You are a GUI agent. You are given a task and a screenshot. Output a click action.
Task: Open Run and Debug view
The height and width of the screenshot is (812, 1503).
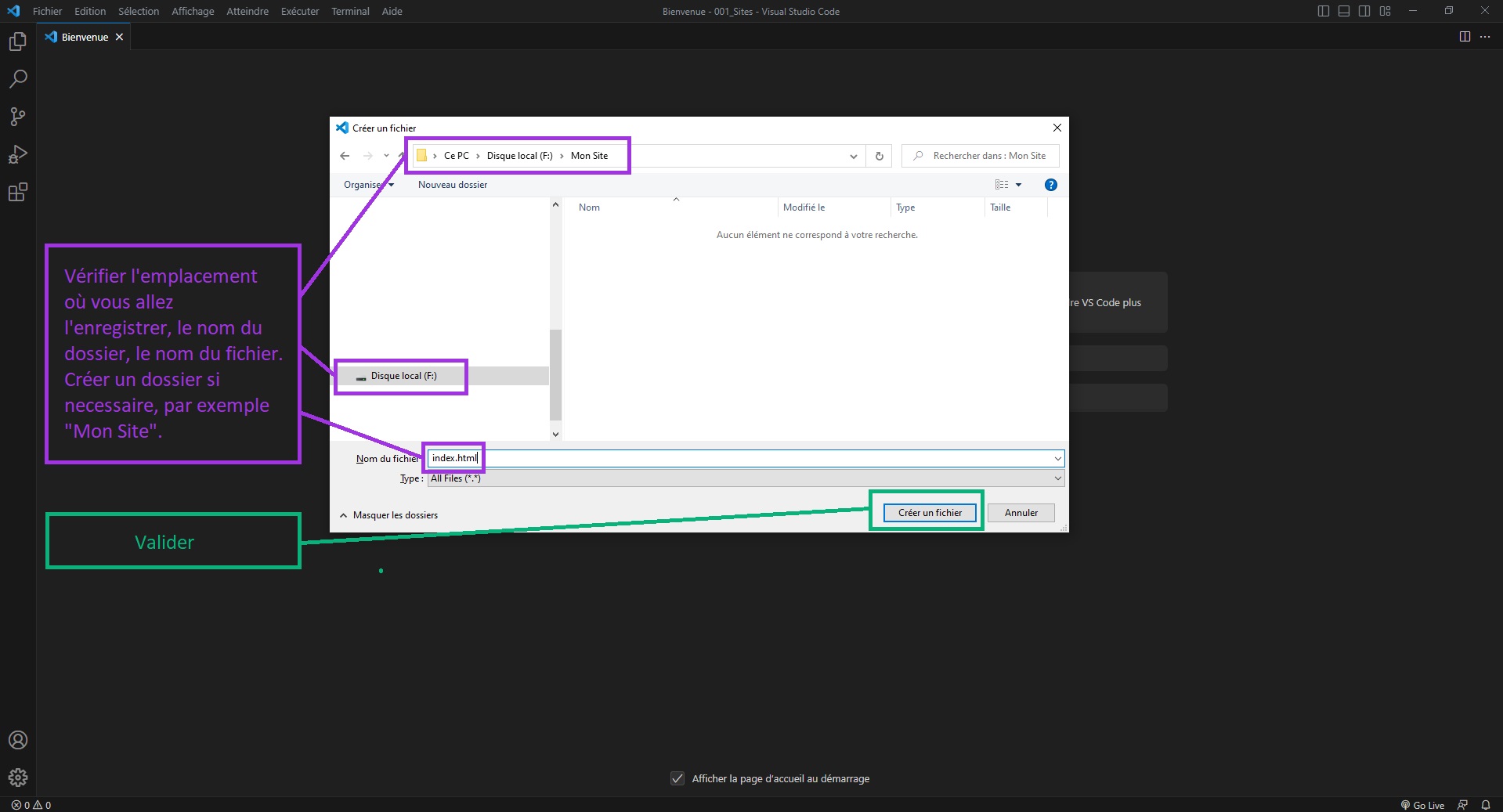(x=17, y=154)
